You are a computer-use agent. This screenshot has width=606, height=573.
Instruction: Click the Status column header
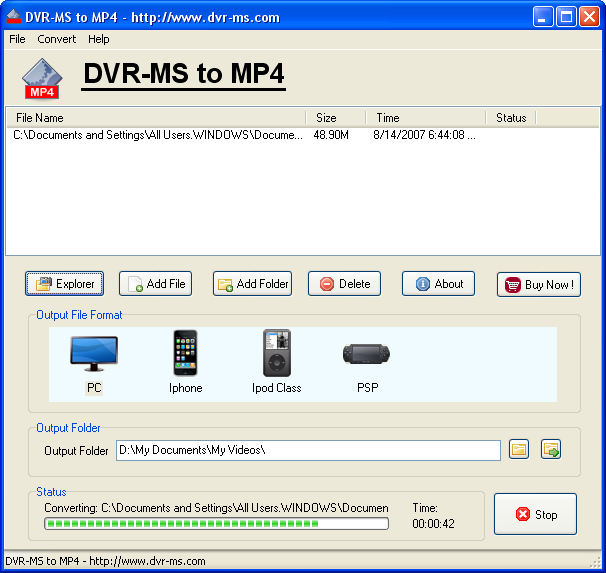[511, 117]
